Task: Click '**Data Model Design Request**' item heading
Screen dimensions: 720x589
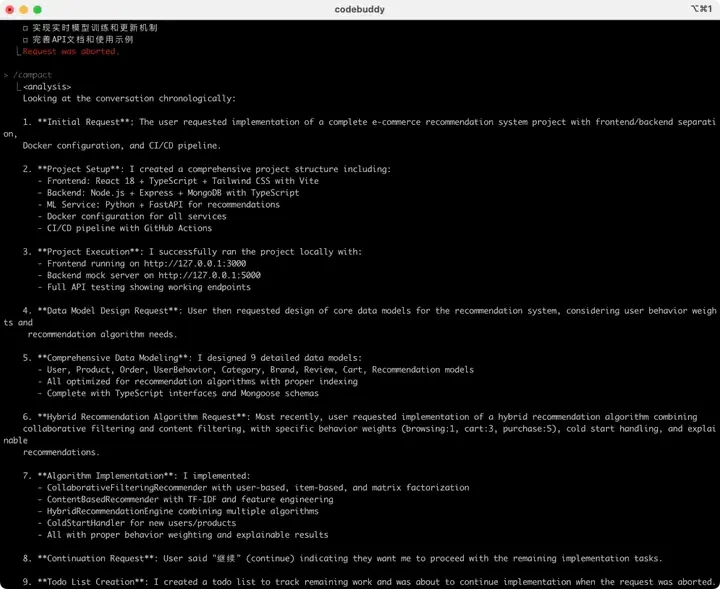Action: (110, 311)
